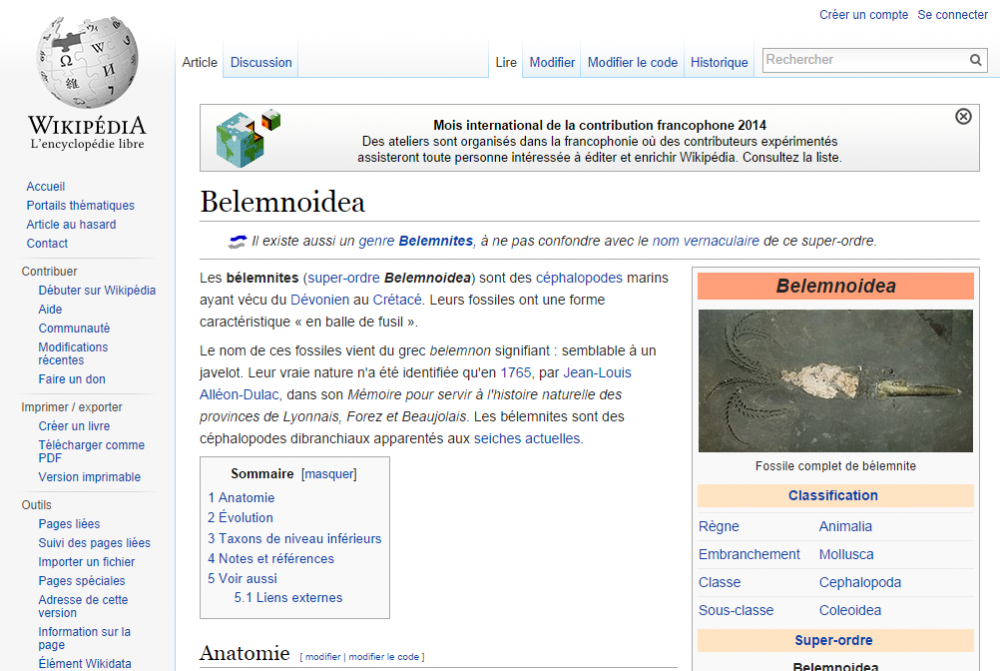Open the belemnite fossil image
Screen dimensions: 1000x671
click(835, 381)
